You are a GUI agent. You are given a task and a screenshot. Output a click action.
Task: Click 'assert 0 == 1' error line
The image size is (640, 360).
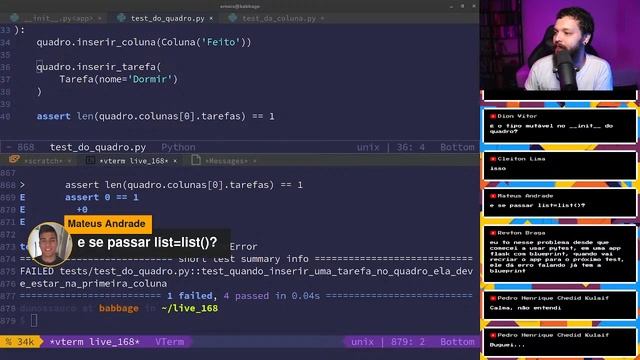102,197
